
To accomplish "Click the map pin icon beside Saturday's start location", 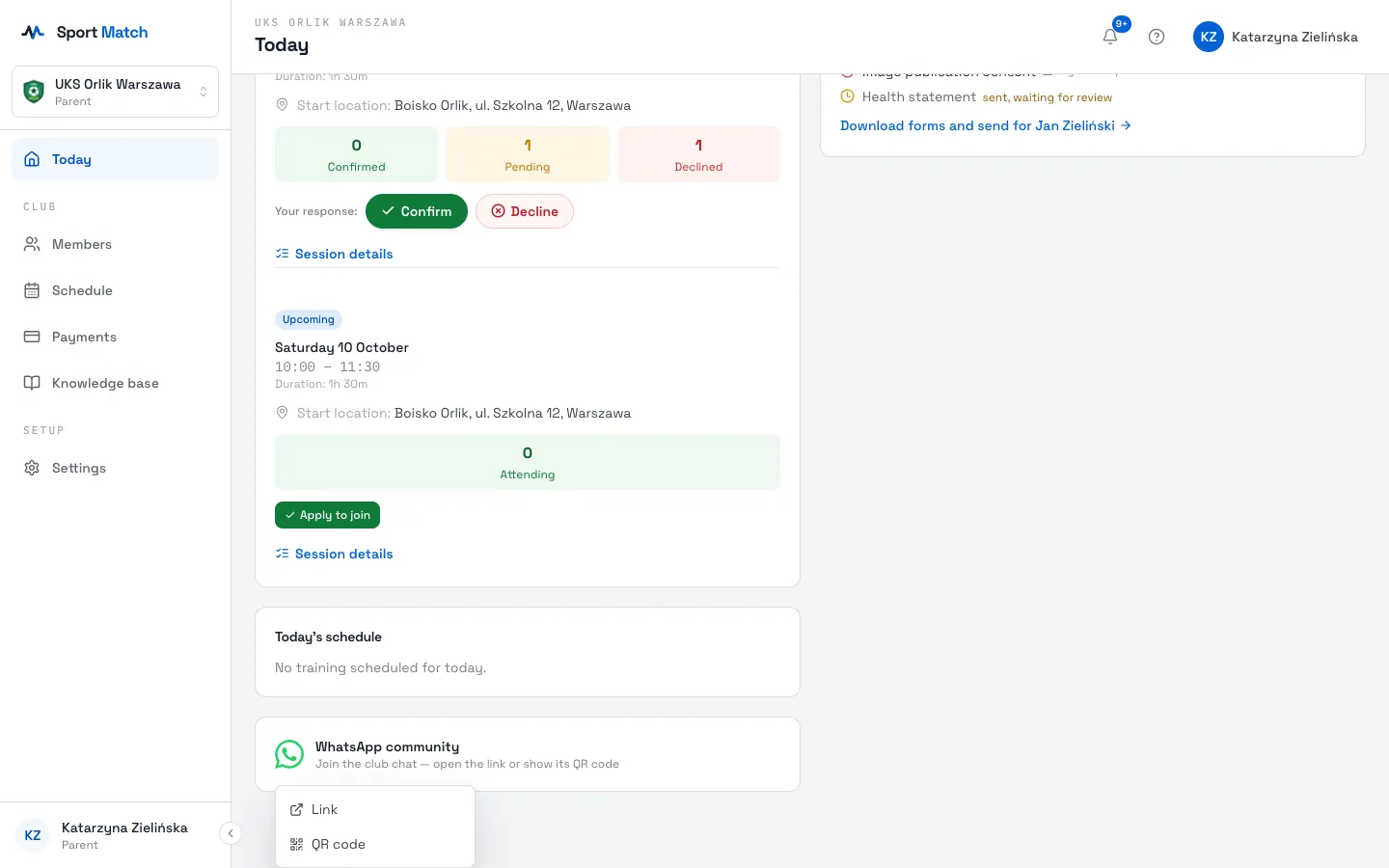I will 283,413.
